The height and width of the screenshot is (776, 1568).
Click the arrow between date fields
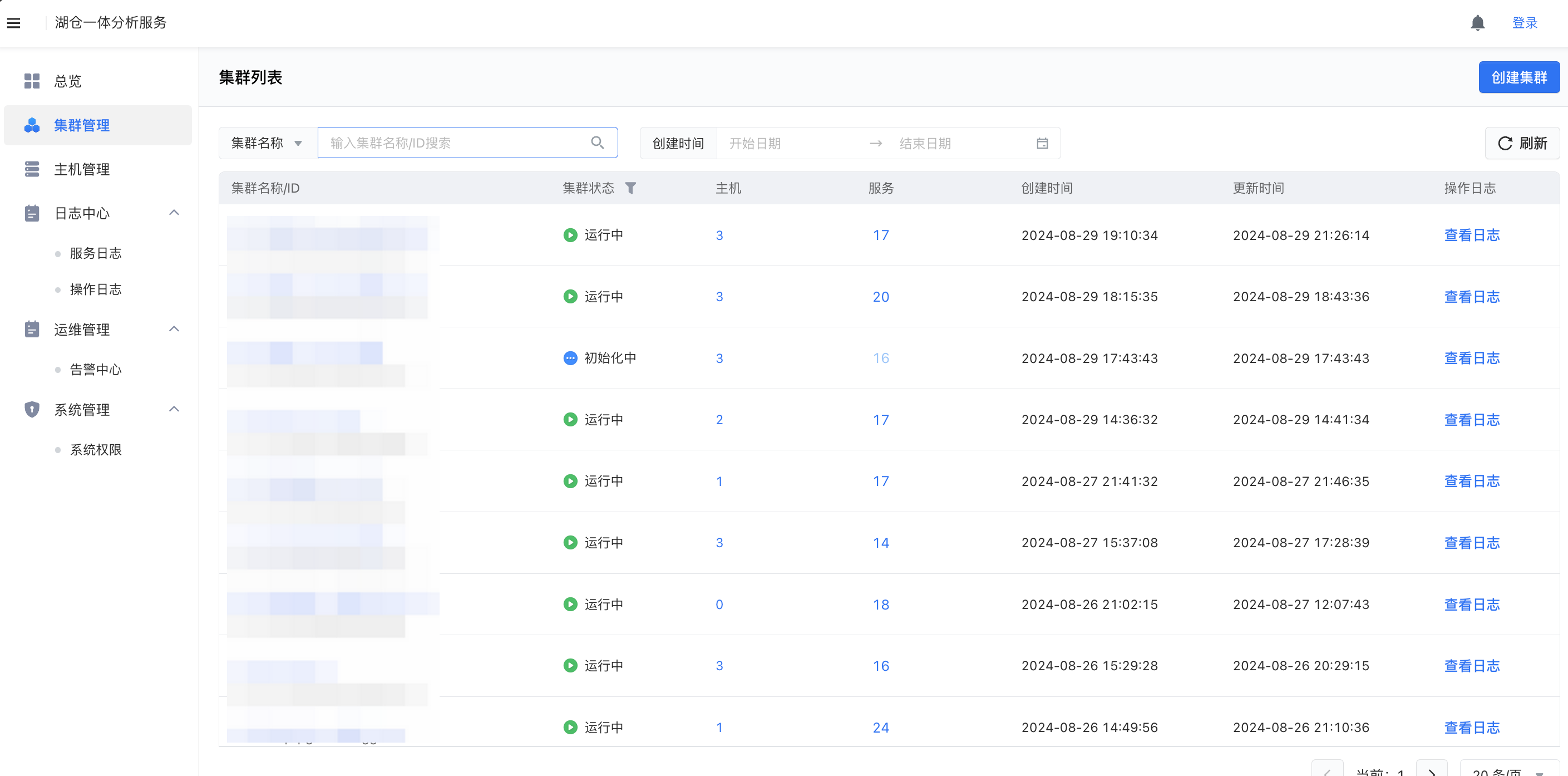pos(876,143)
